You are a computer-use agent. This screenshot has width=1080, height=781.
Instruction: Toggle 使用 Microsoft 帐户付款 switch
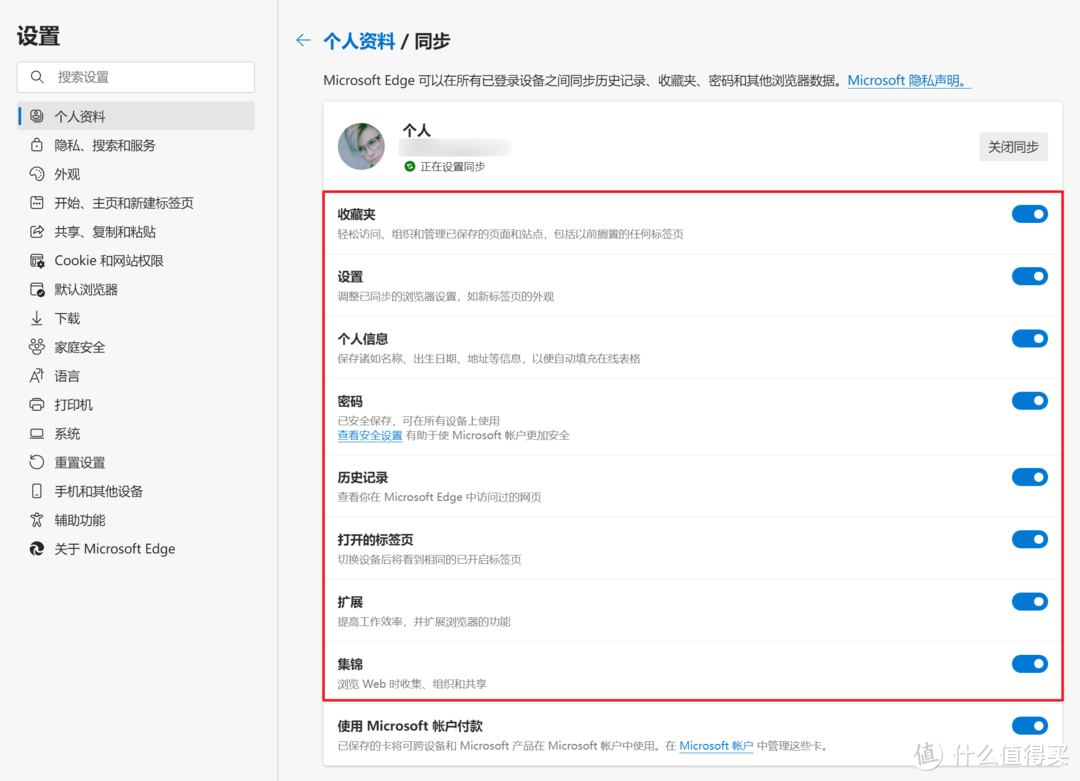point(1030,725)
